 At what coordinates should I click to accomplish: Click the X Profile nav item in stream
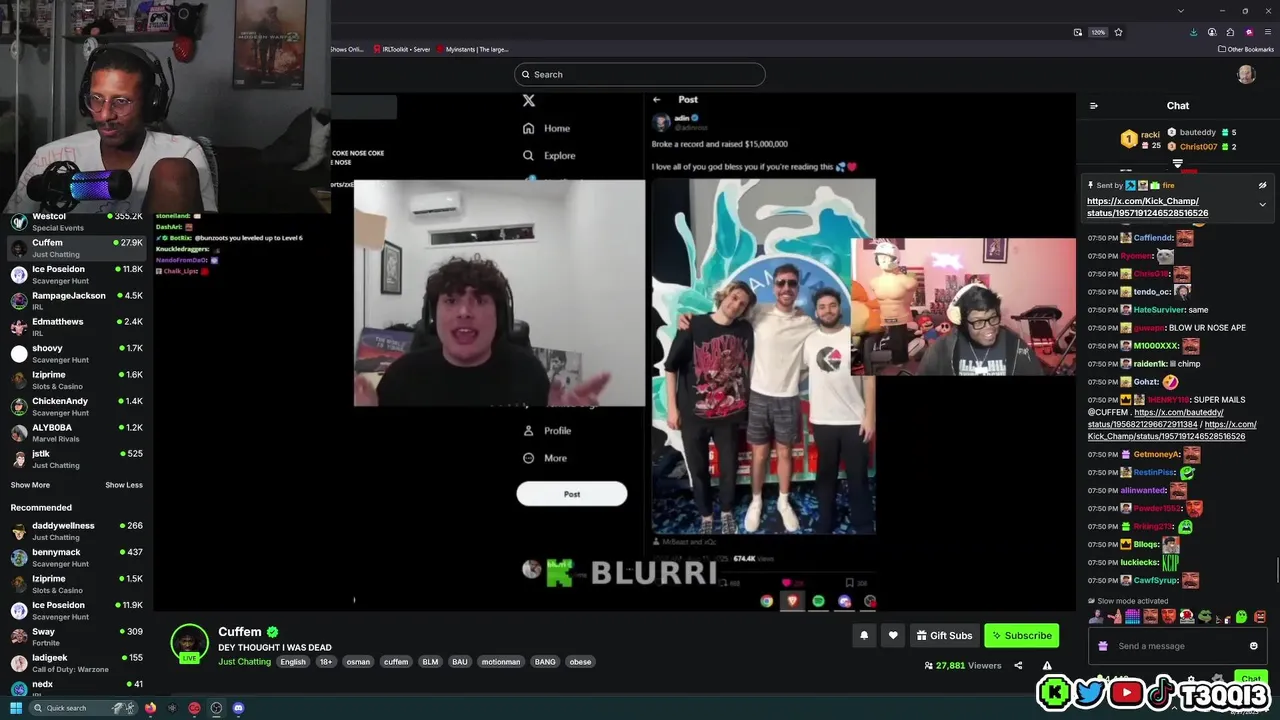[x=547, y=431]
